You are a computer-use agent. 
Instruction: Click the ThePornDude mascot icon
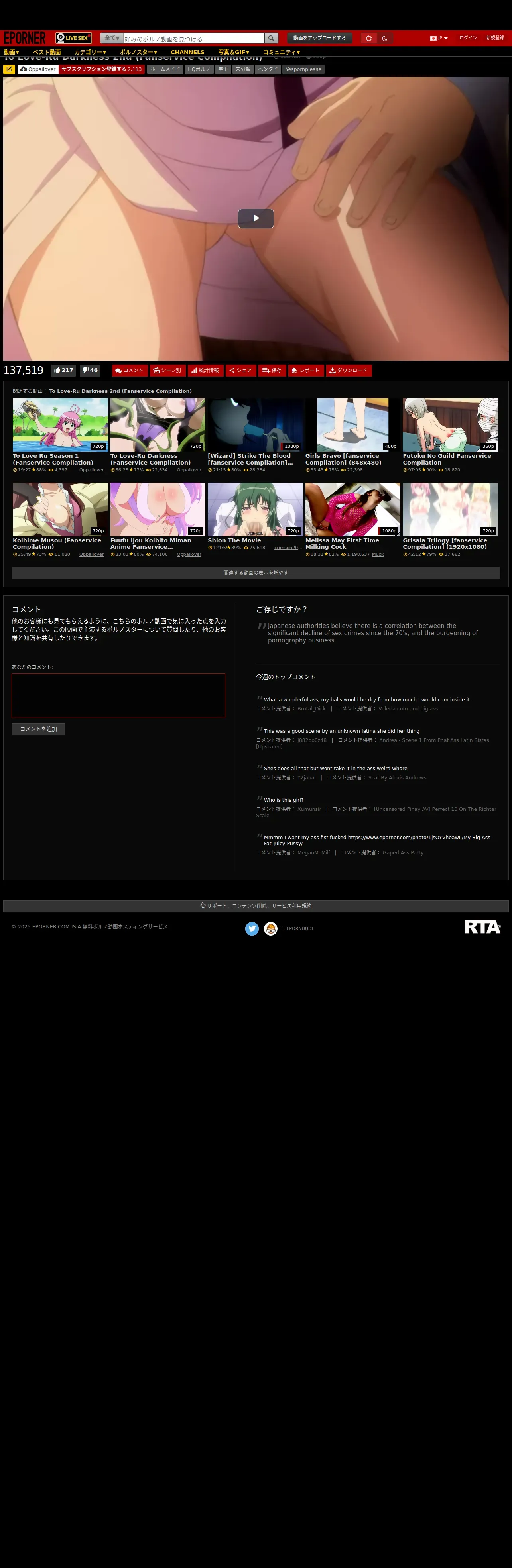tap(270, 928)
